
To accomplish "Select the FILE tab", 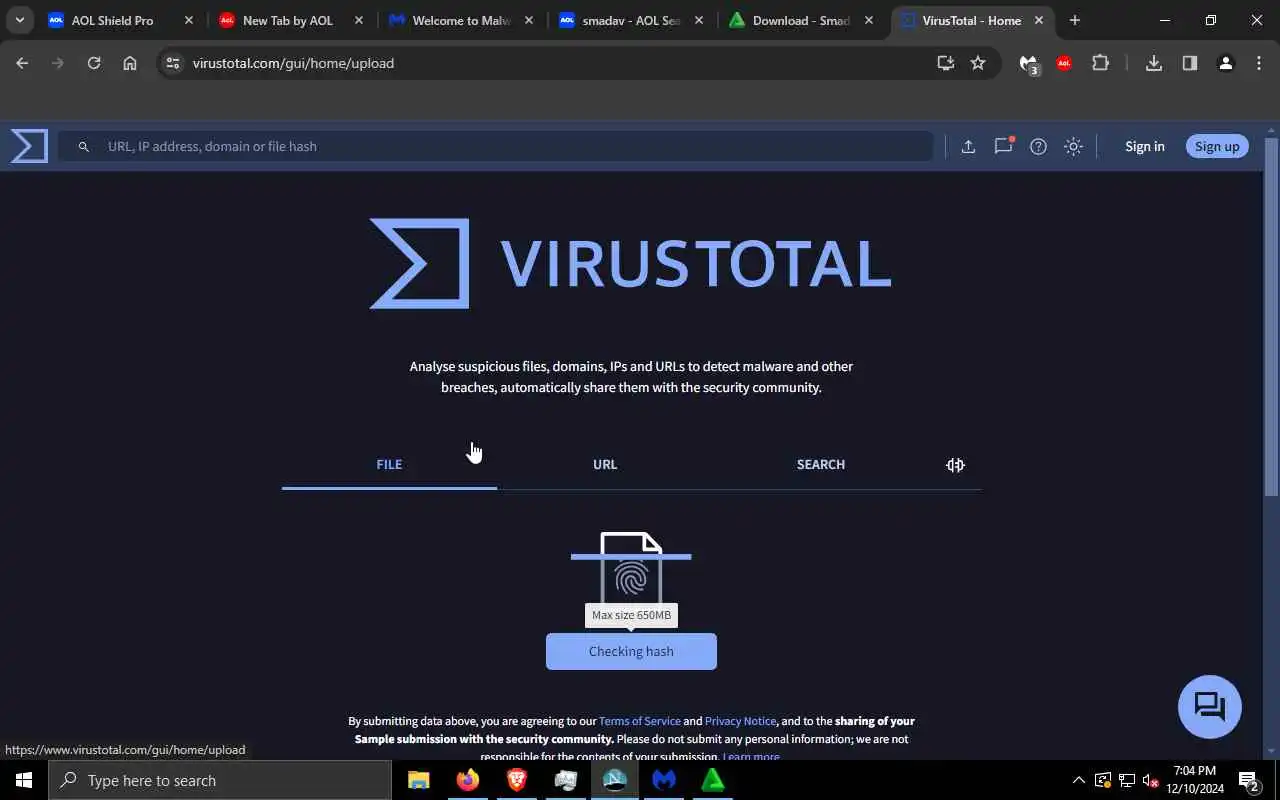I will tap(389, 464).
